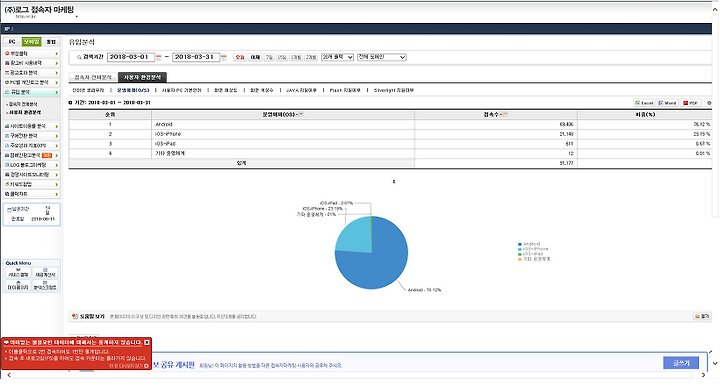Expand LOG 블로그마케팅 sidebar chevron
This screenshot has height=386, width=720.
point(56,165)
